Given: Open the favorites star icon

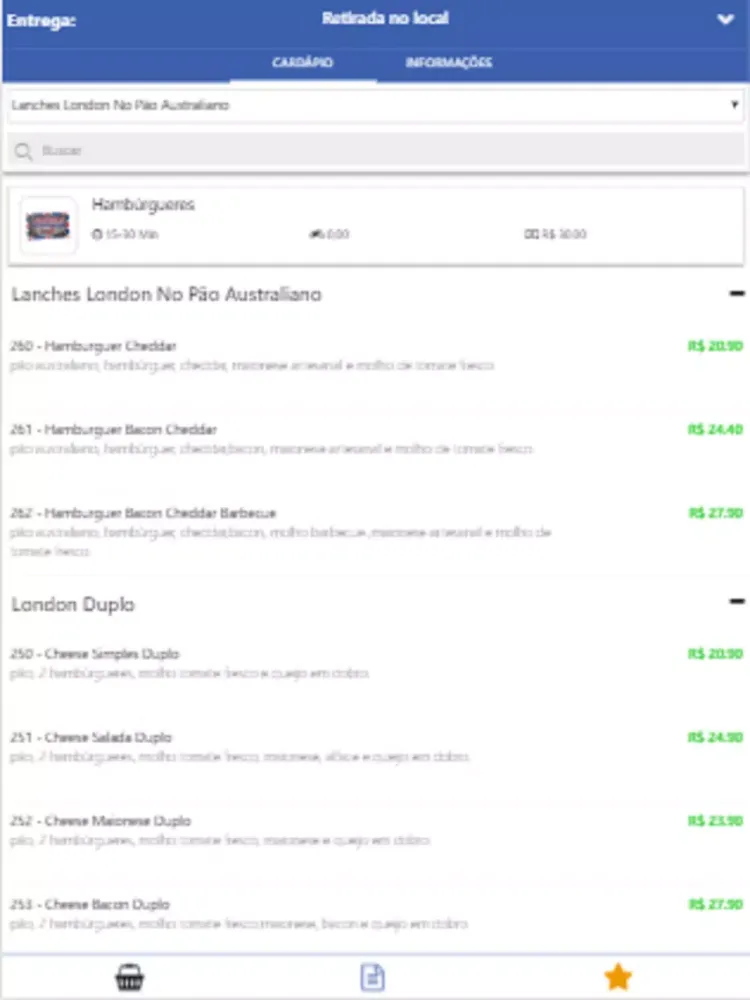Looking at the screenshot, I should (x=618, y=976).
